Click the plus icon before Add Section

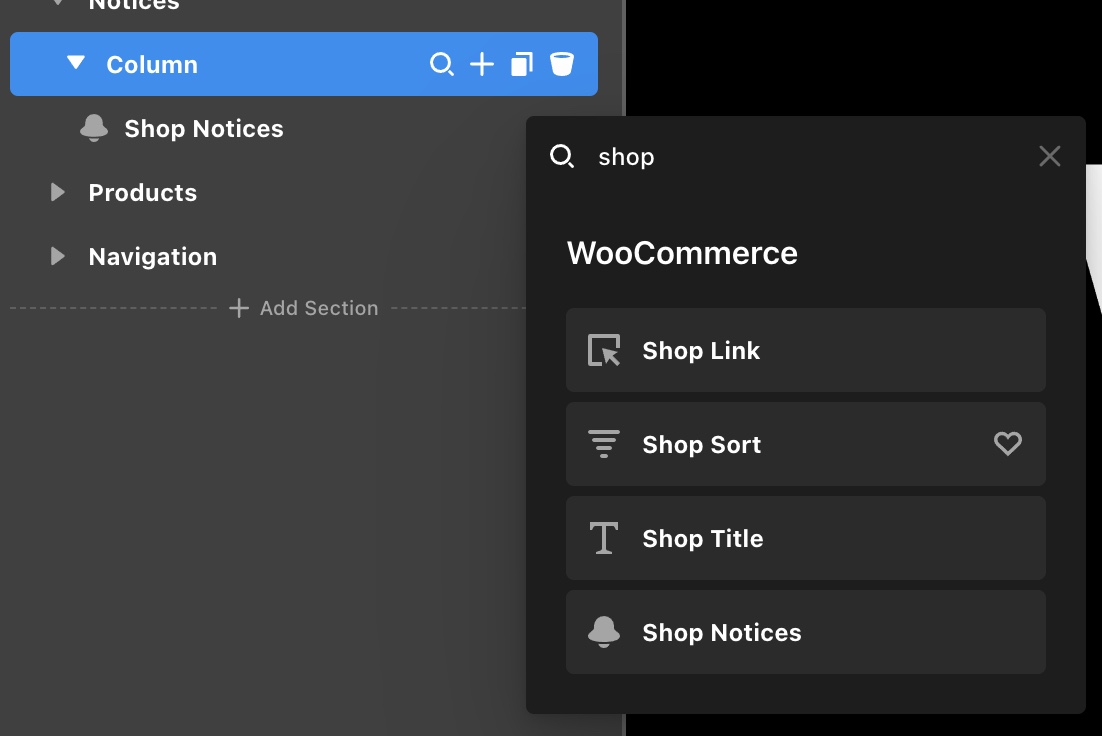click(x=239, y=308)
